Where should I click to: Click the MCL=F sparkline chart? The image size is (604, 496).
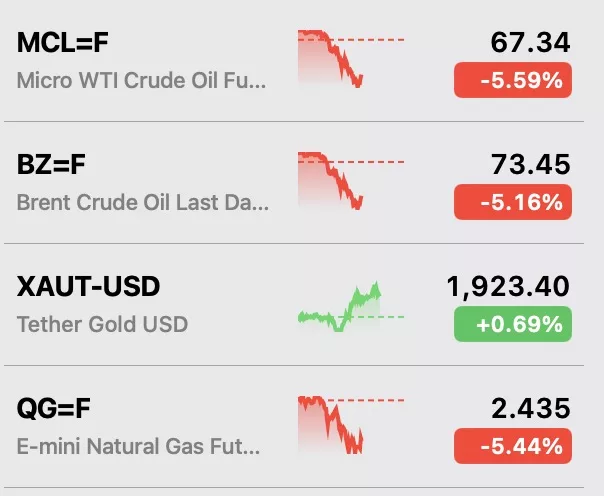click(x=351, y=59)
